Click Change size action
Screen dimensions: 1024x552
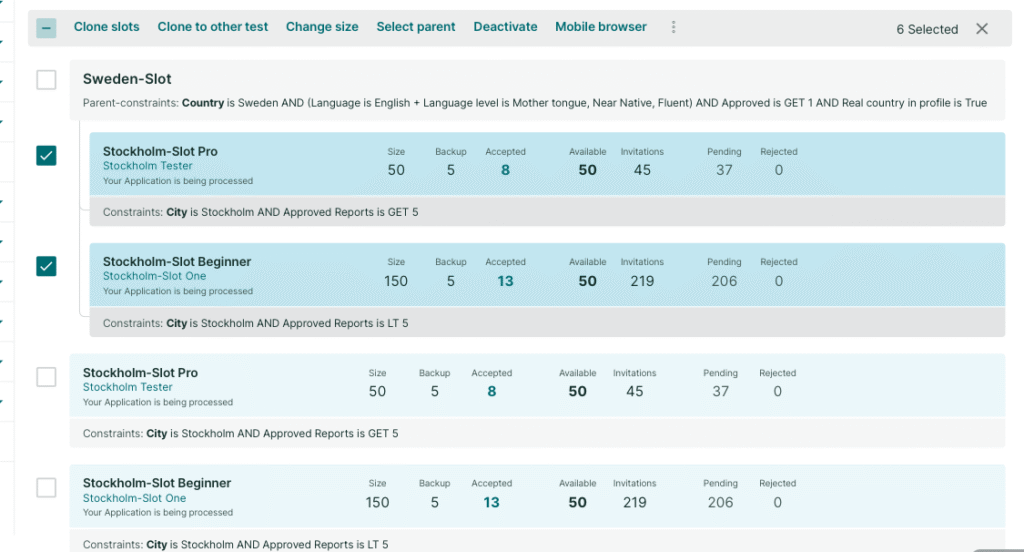point(322,27)
